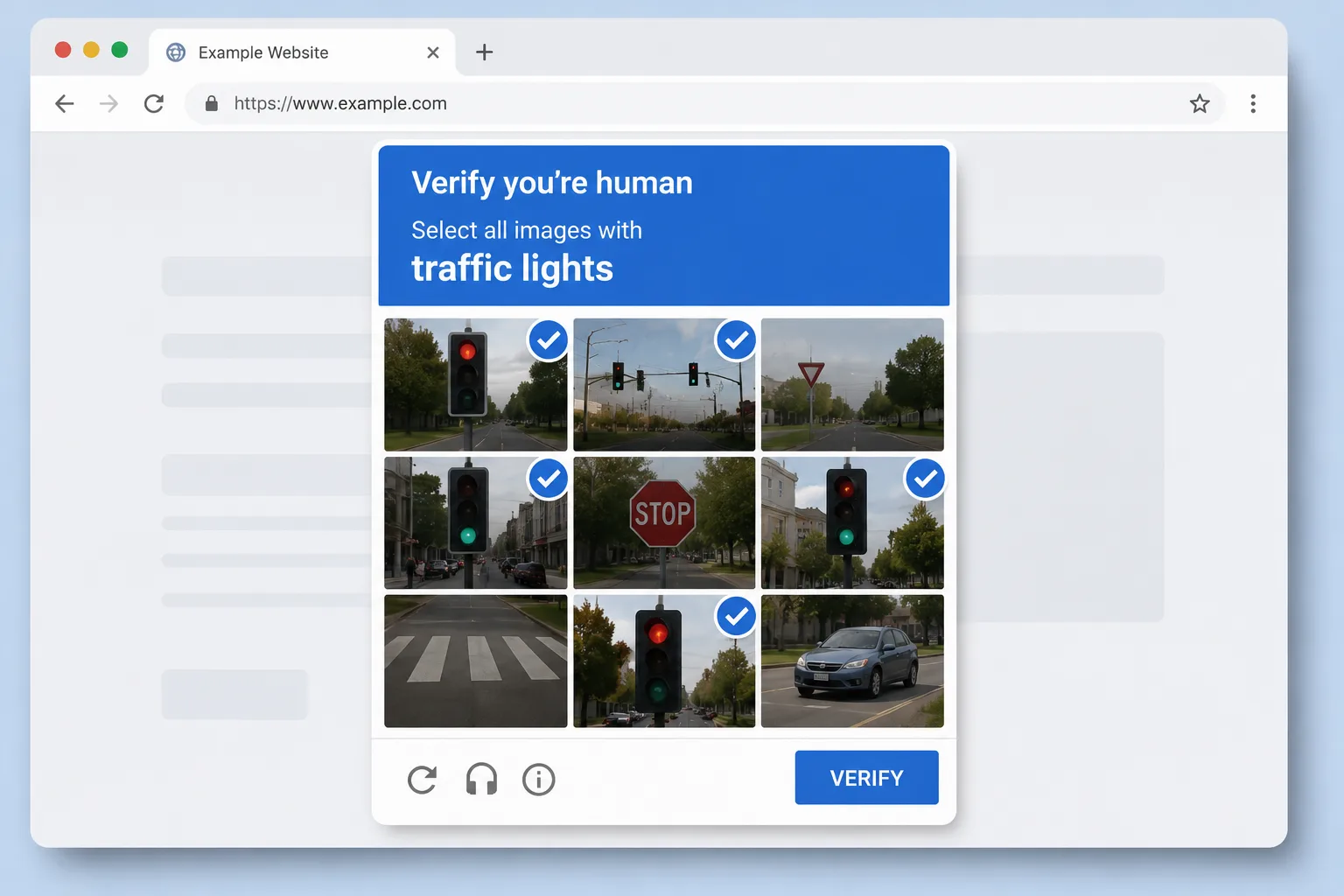Click the yellow minimize window button
This screenshot has height=896, width=1344.
point(91,50)
